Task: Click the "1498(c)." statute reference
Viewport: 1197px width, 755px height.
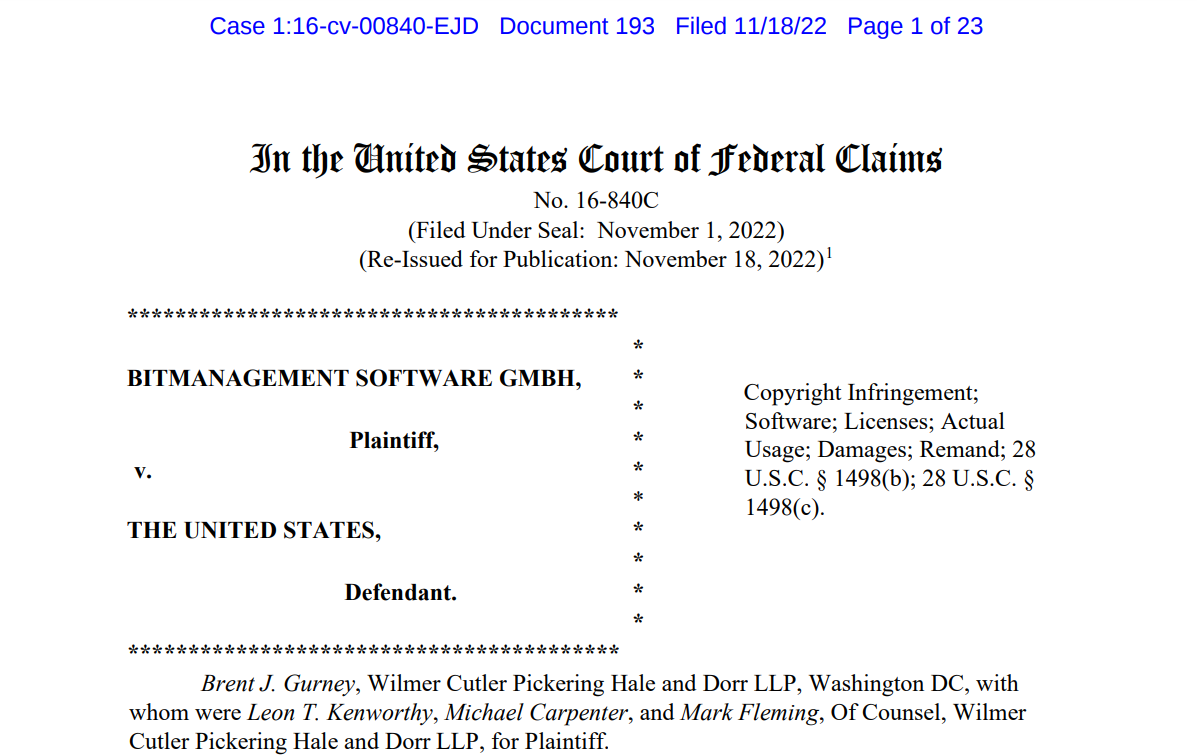Action: pos(785,507)
